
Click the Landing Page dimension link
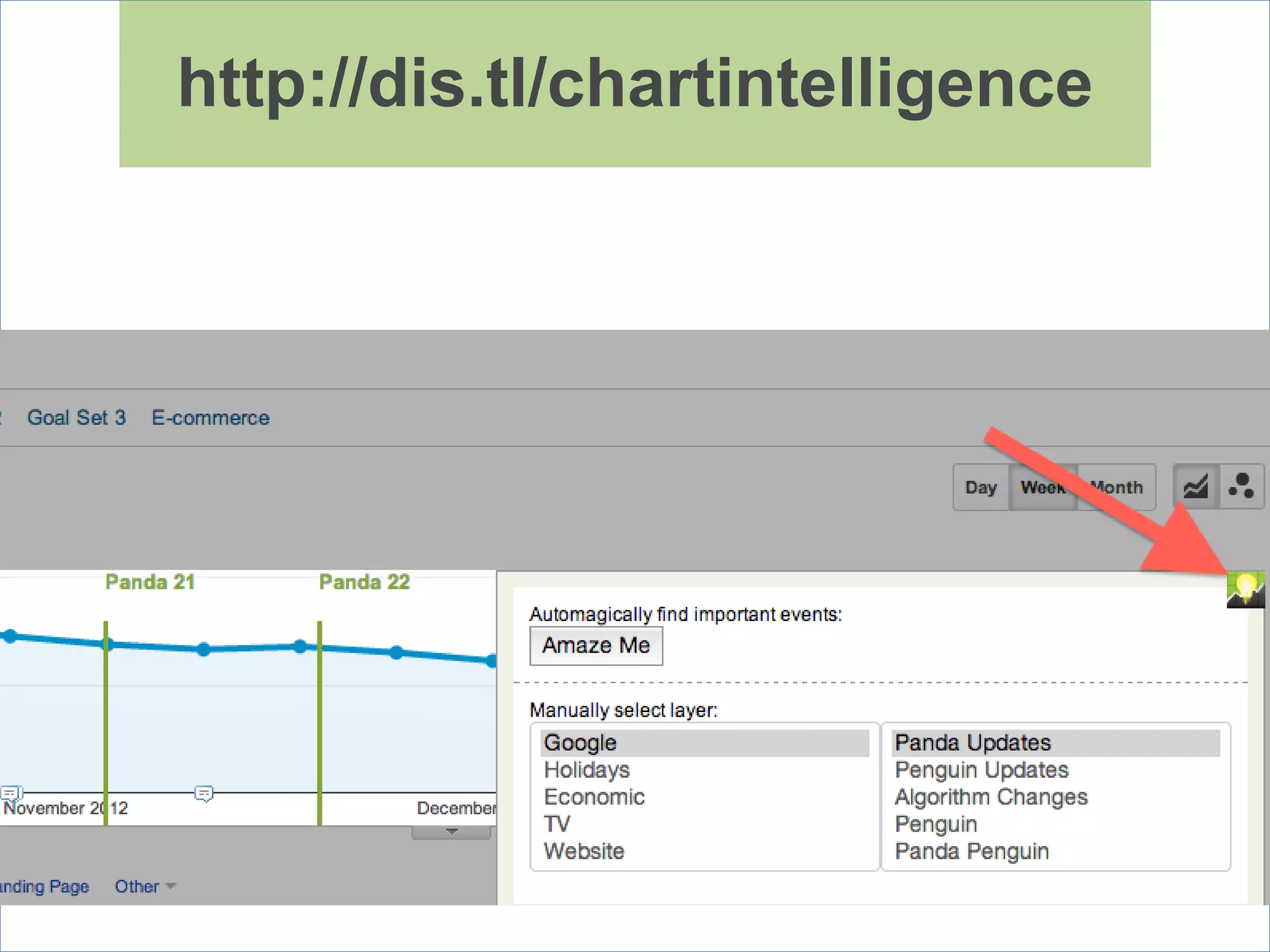pos(44,886)
